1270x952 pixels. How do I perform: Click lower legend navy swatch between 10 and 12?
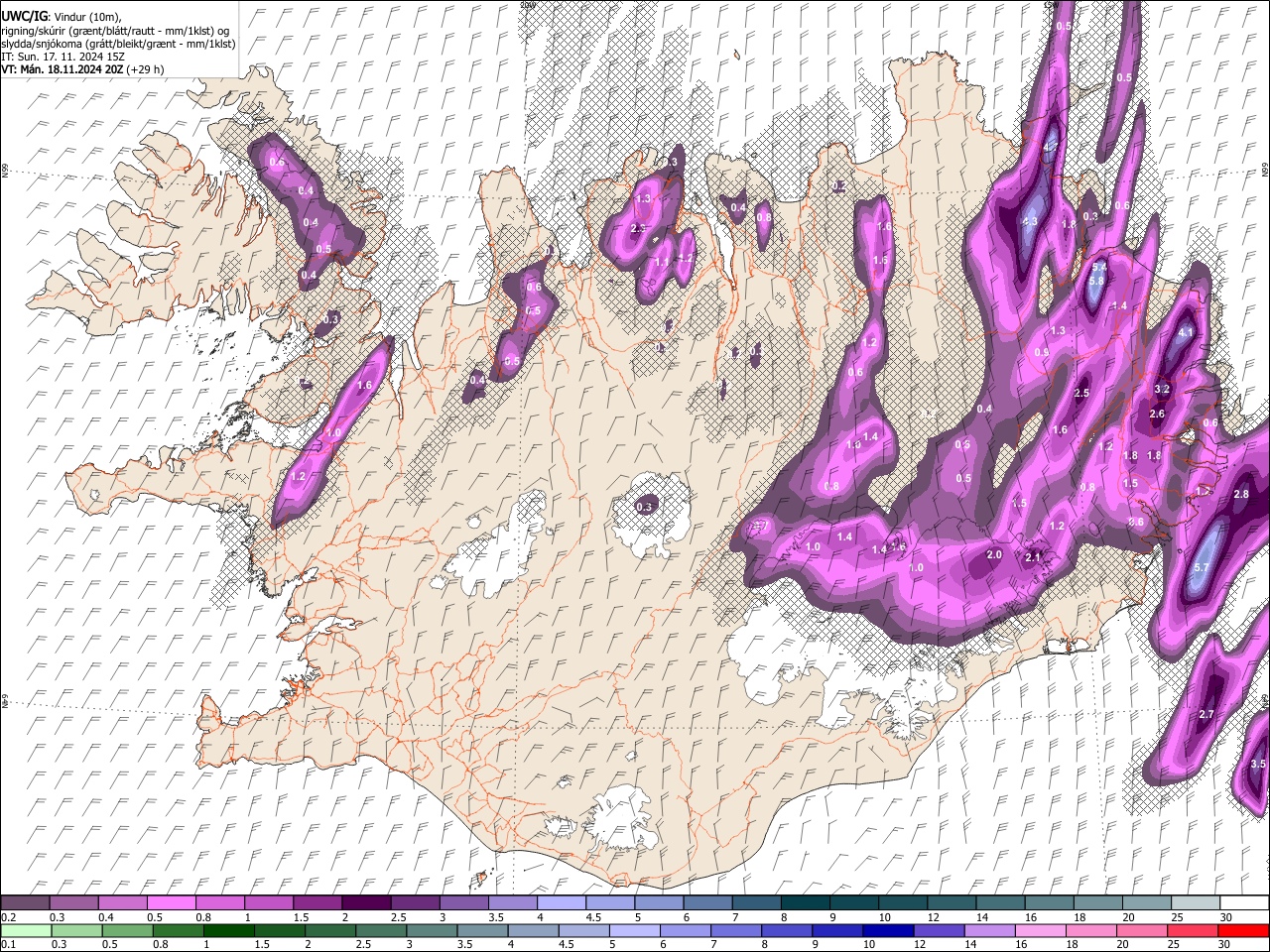(x=886, y=930)
